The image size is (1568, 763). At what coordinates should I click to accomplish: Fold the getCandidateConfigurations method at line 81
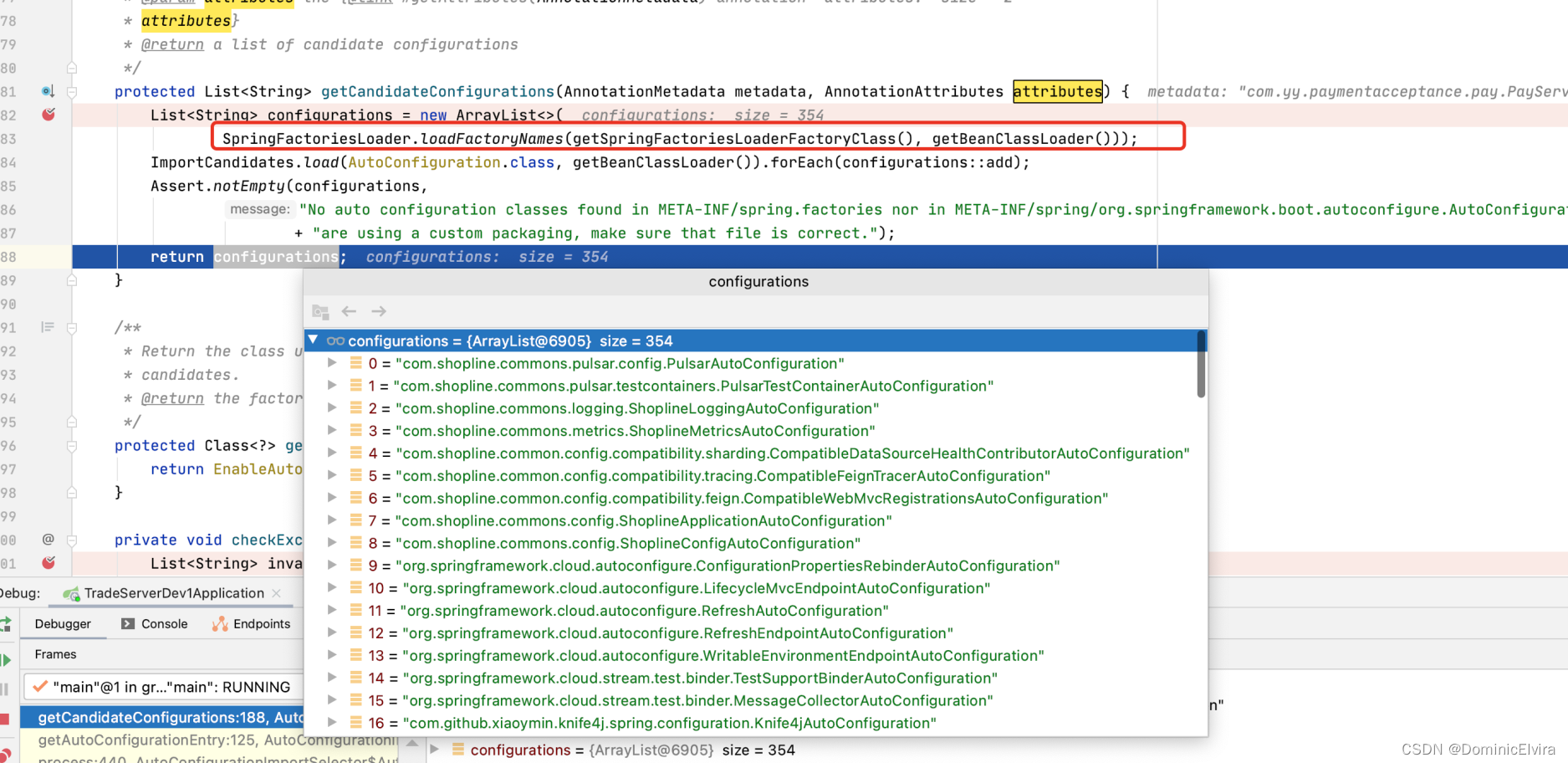point(72,92)
